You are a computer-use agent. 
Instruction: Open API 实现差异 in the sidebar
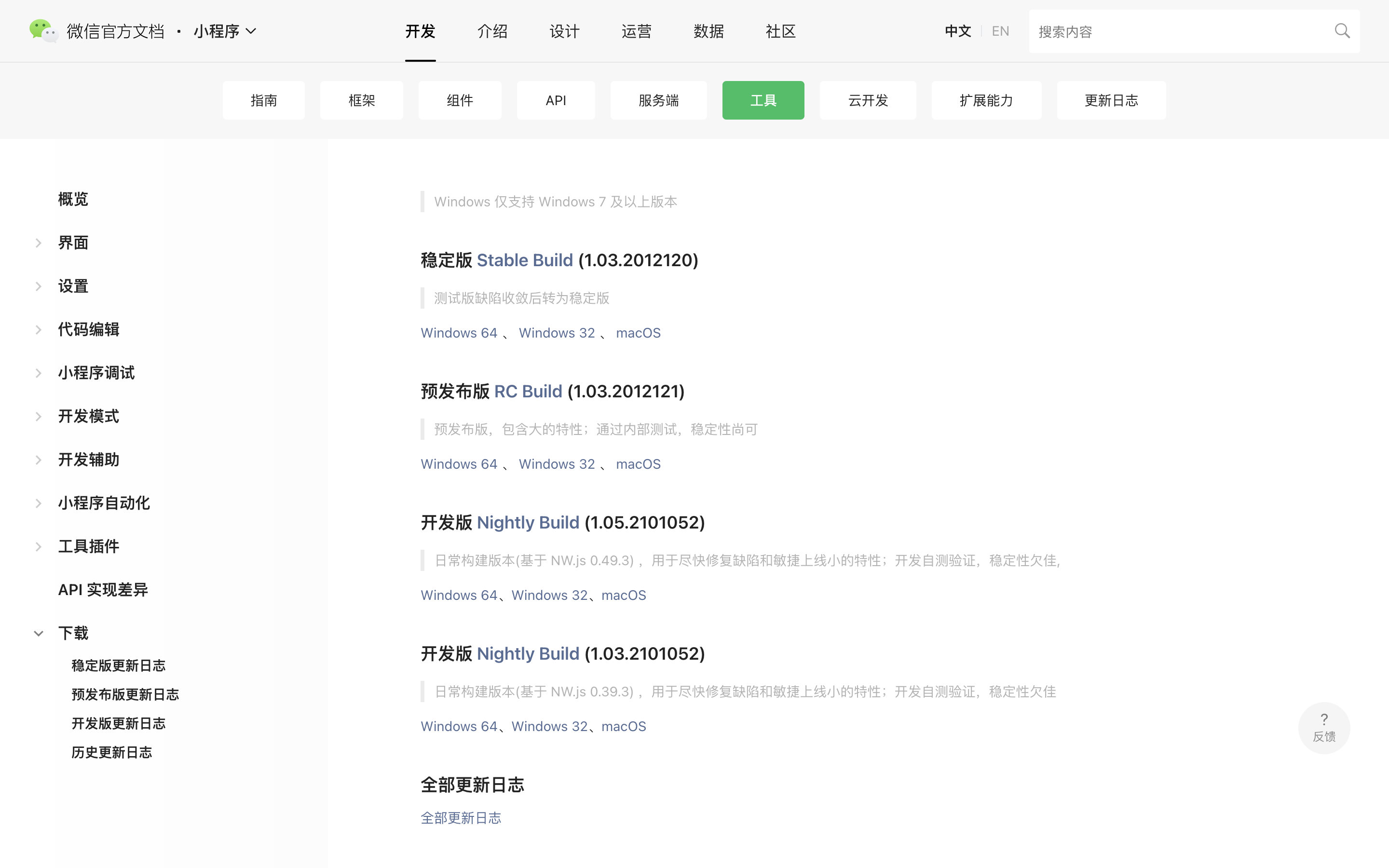pyautogui.click(x=103, y=590)
